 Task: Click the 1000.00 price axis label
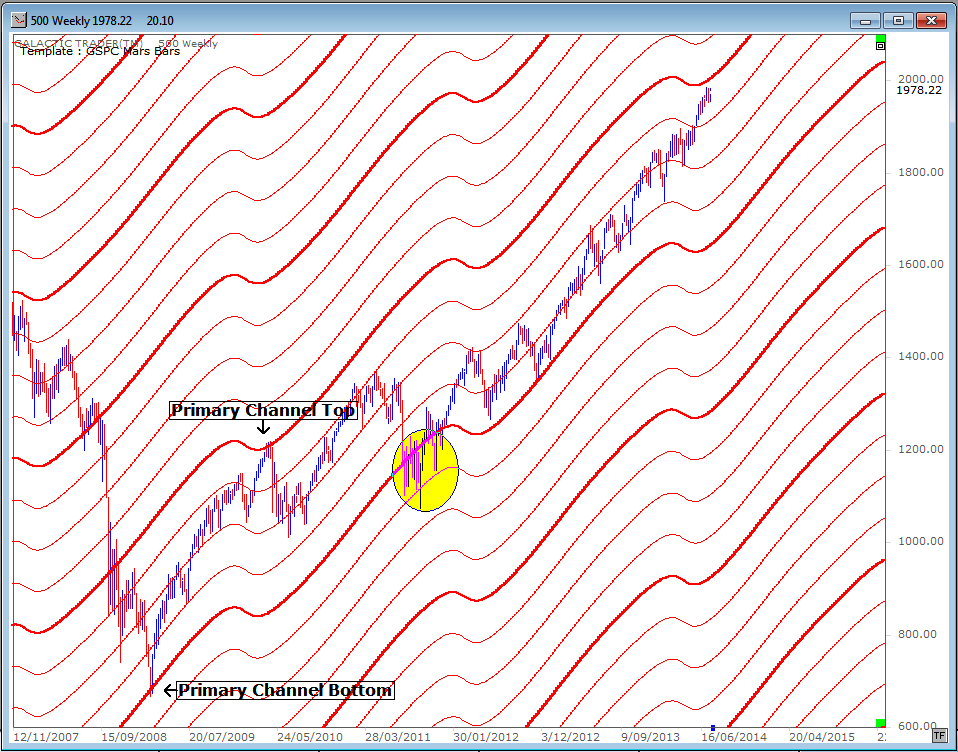[920, 542]
